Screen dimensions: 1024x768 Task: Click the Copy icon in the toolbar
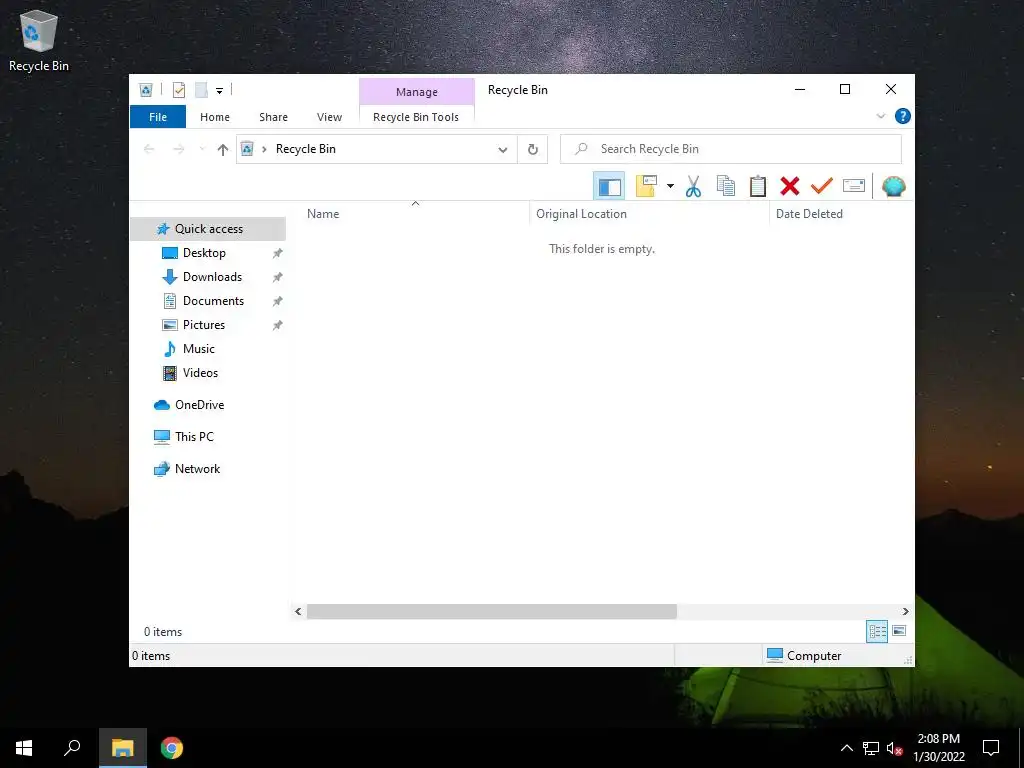click(x=726, y=186)
